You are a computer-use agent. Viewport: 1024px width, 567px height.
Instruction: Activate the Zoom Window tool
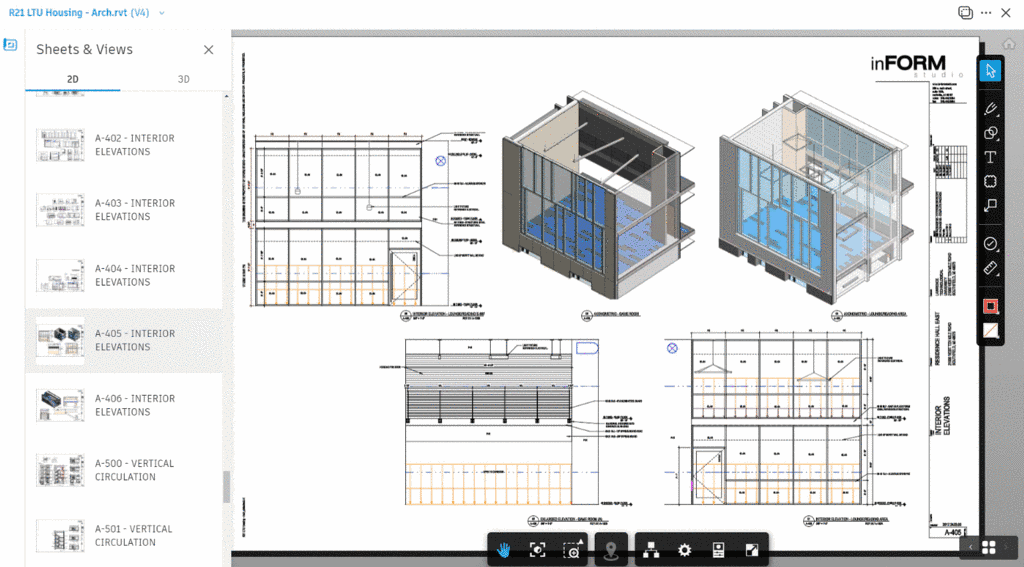[x=571, y=550]
